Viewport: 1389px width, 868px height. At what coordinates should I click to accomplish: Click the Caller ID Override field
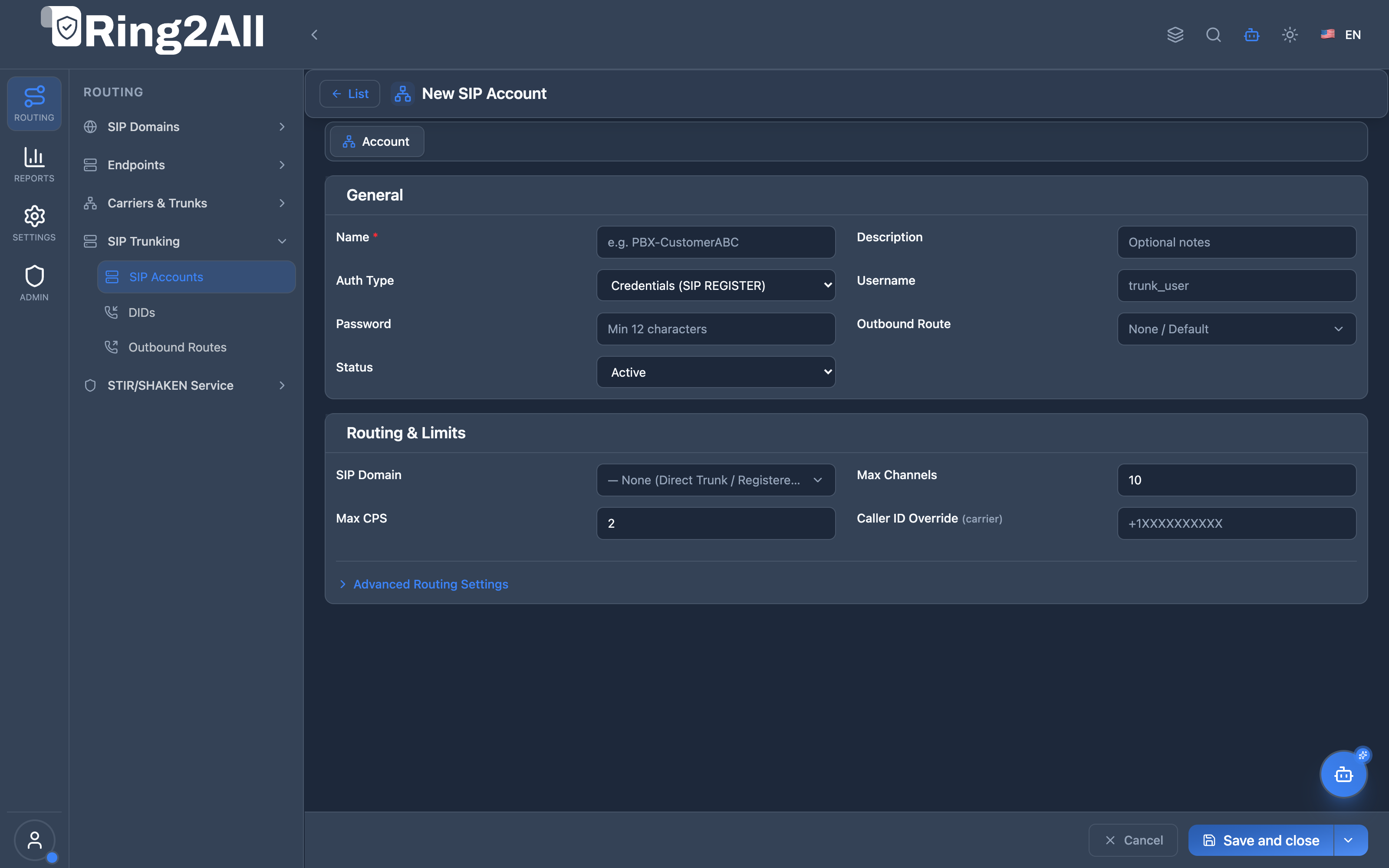(1236, 523)
